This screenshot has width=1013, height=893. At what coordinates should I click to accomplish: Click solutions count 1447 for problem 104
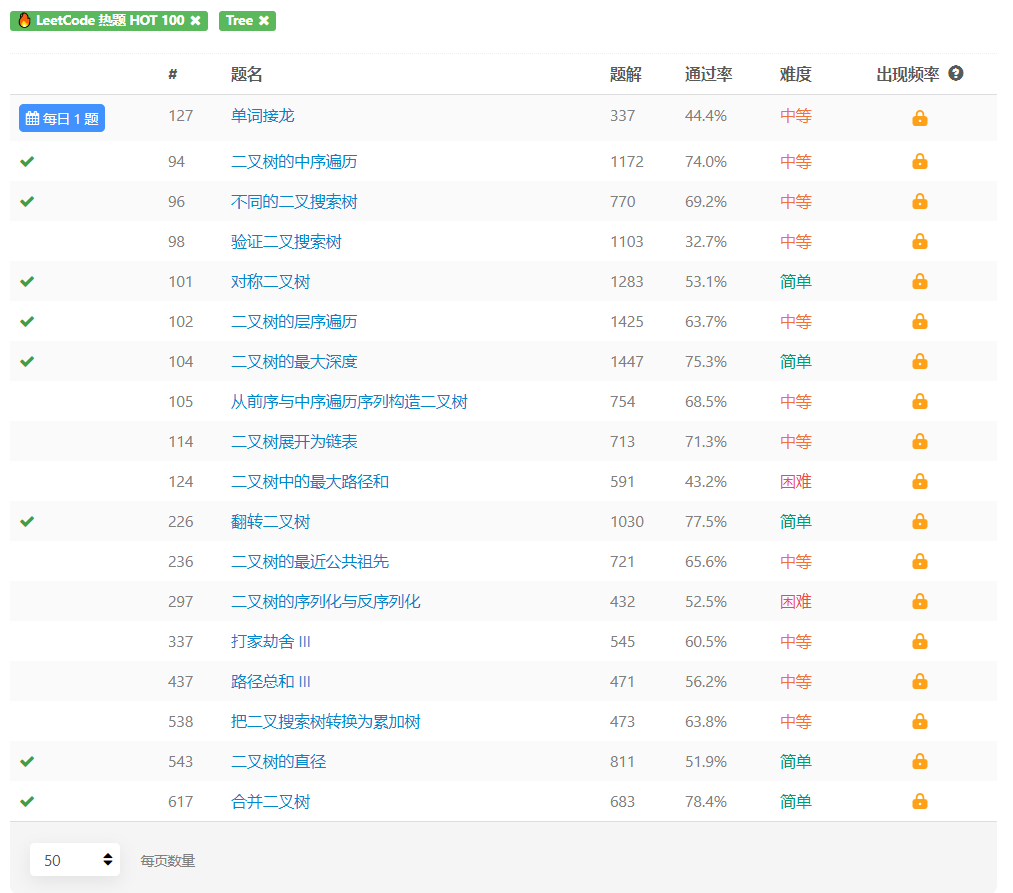click(627, 362)
